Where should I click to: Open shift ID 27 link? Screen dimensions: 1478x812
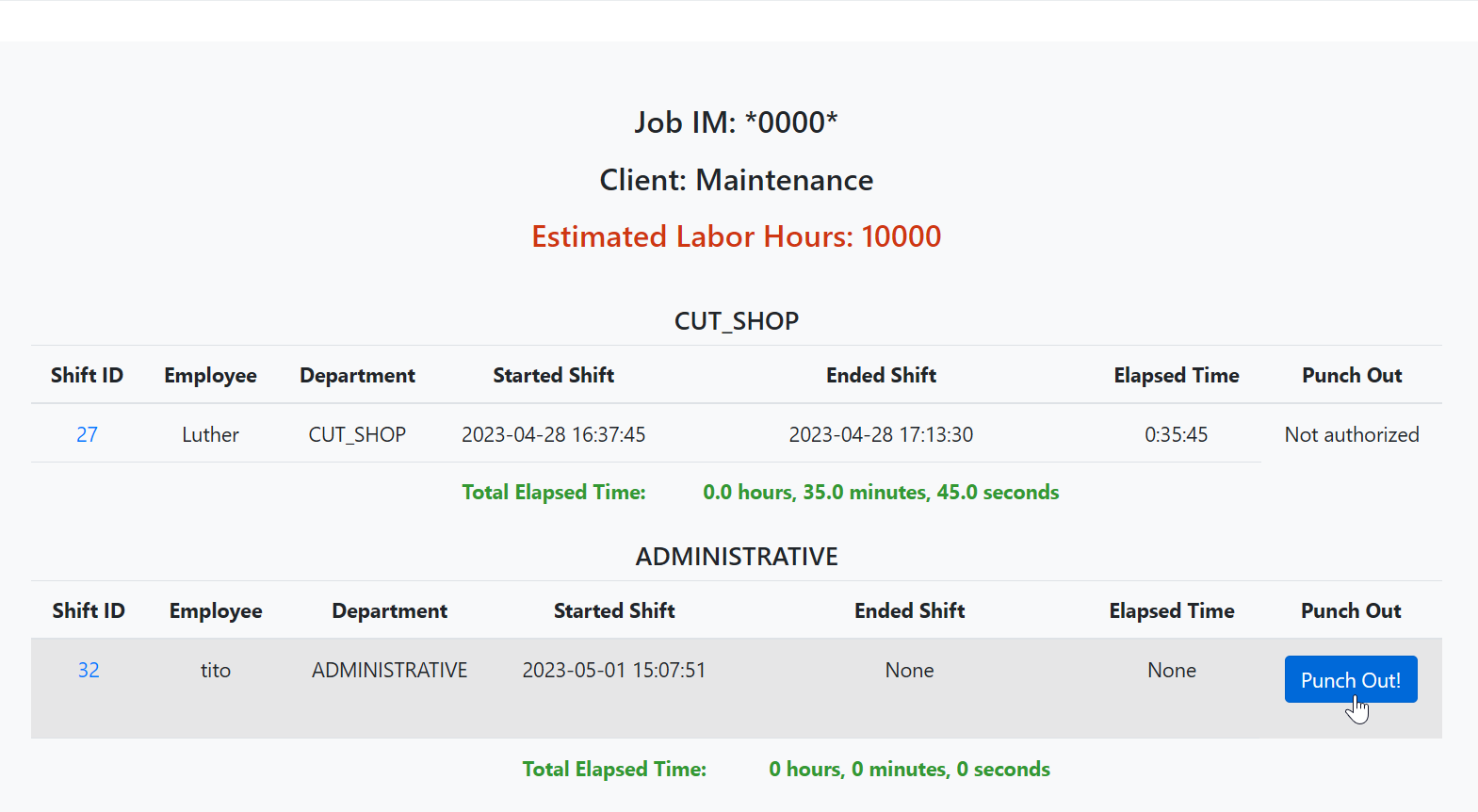point(87,434)
